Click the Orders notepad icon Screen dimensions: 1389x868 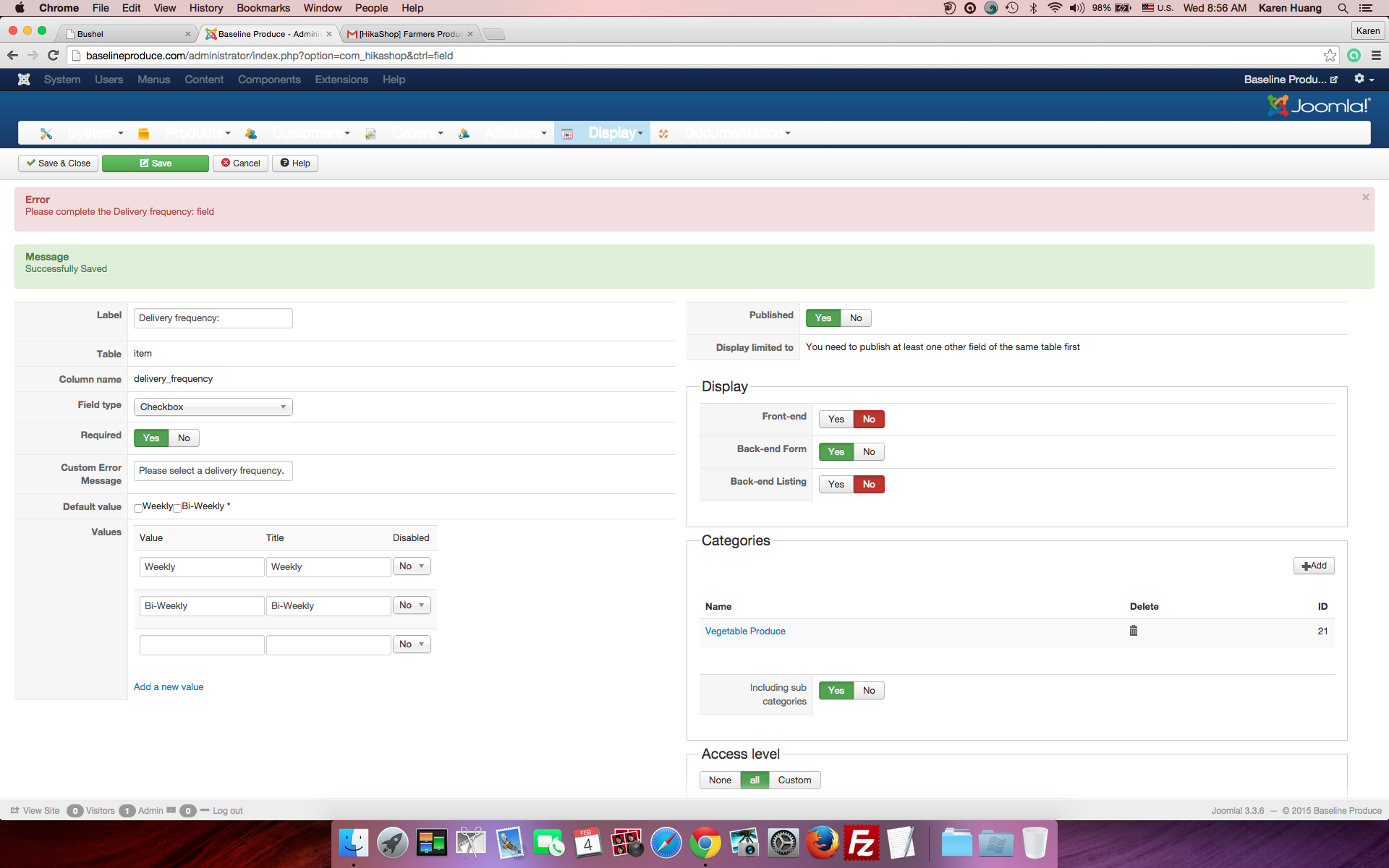pyautogui.click(x=370, y=134)
